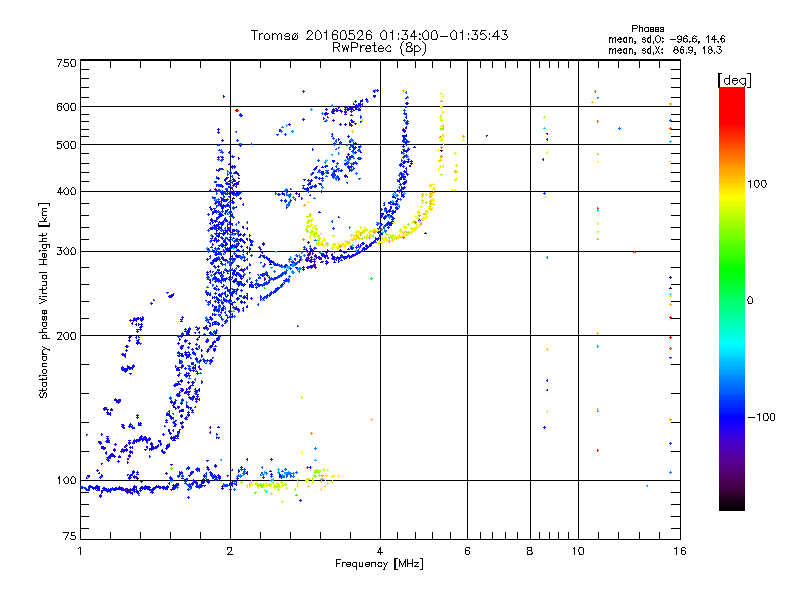Click the y-axis tick label '300'
The image size is (800, 600).
66,252
